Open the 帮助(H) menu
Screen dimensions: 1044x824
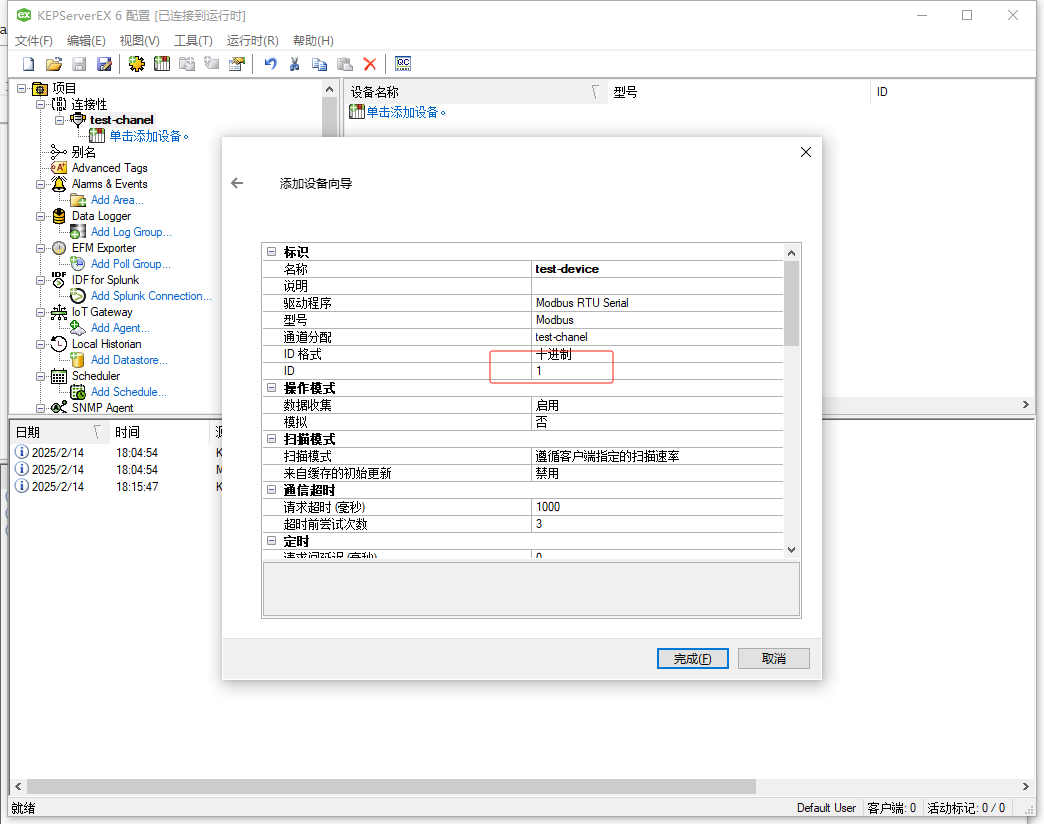313,41
